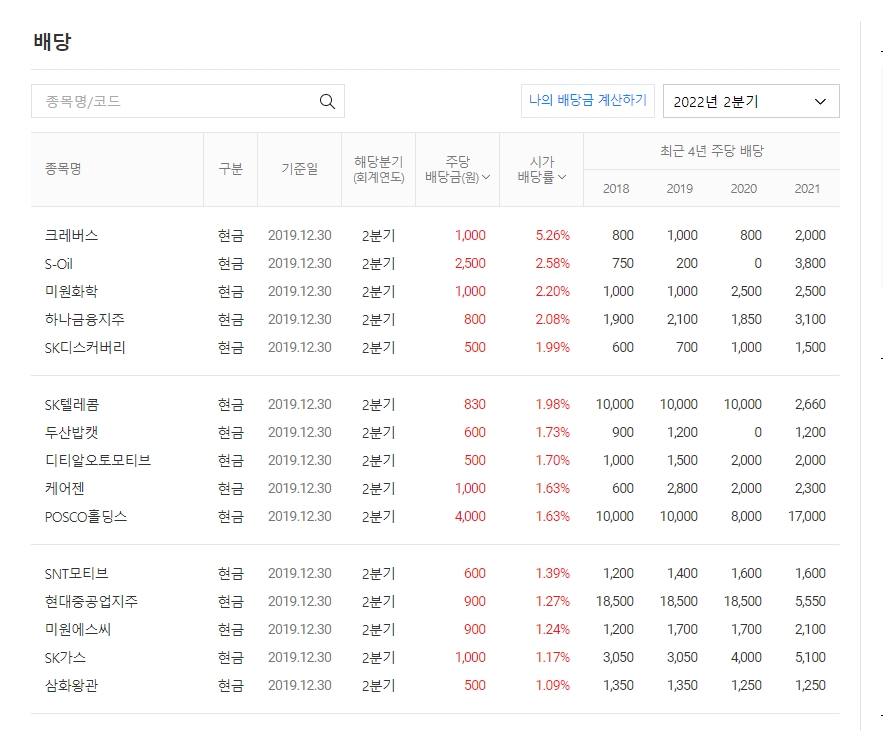
Task: Open stock 두산밥캣
Action: pos(72,433)
